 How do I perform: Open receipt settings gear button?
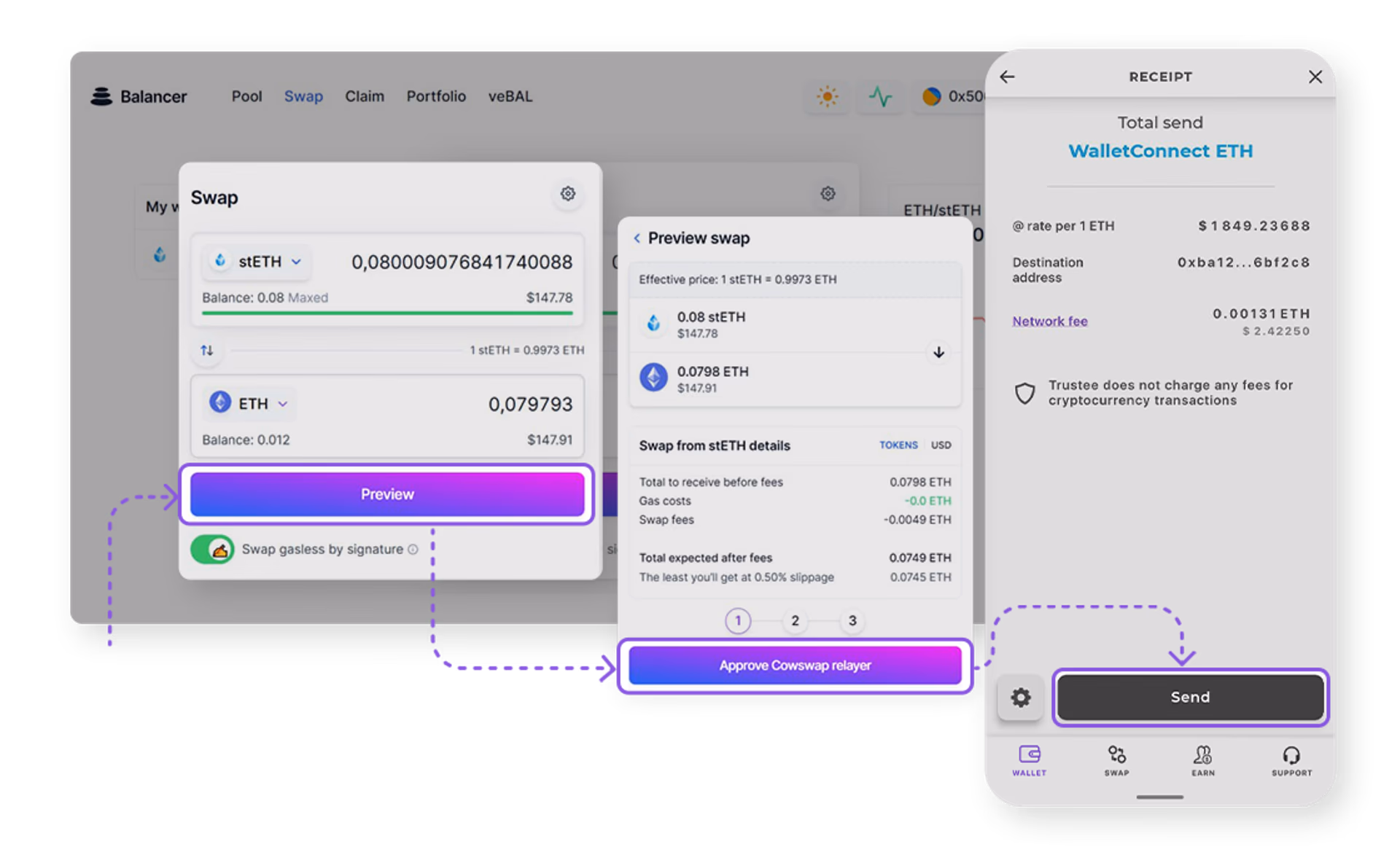tap(1020, 698)
